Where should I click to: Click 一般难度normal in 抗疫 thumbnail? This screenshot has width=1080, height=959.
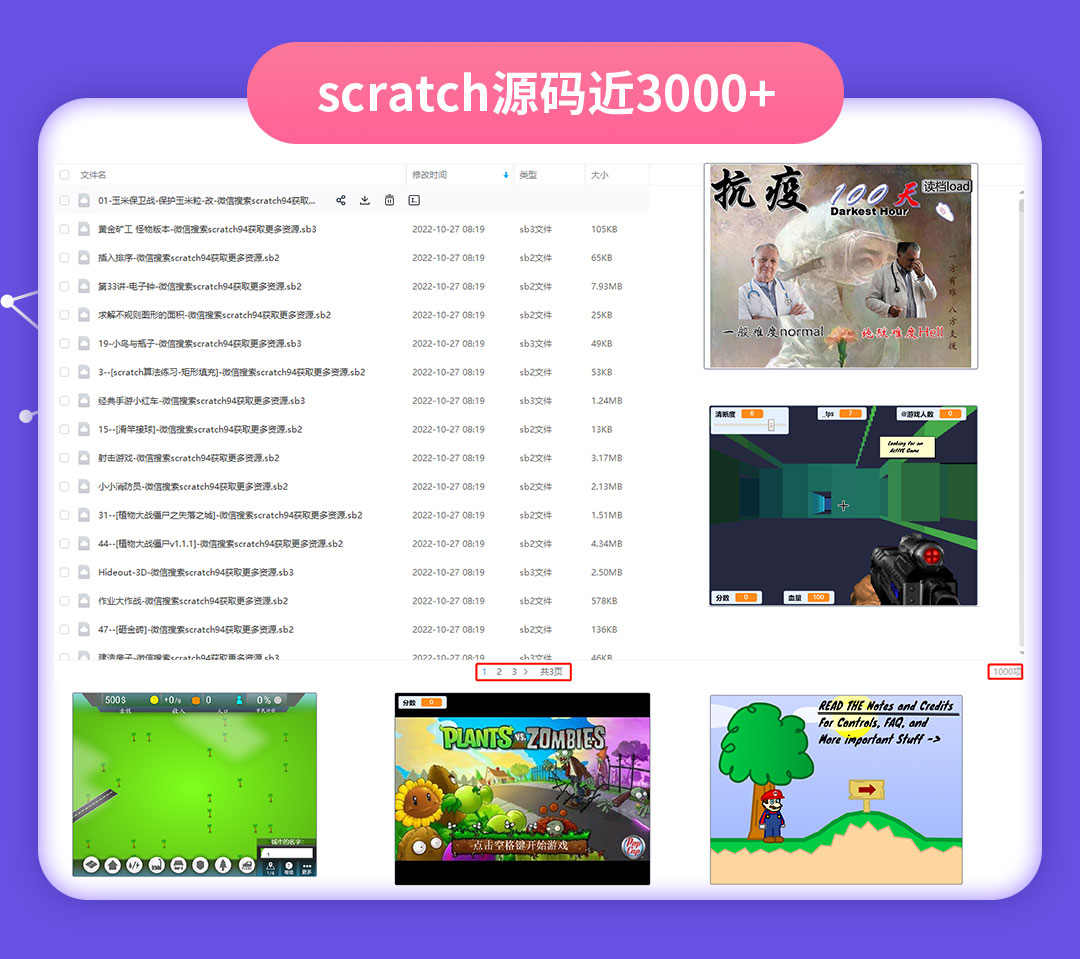coord(773,331)
